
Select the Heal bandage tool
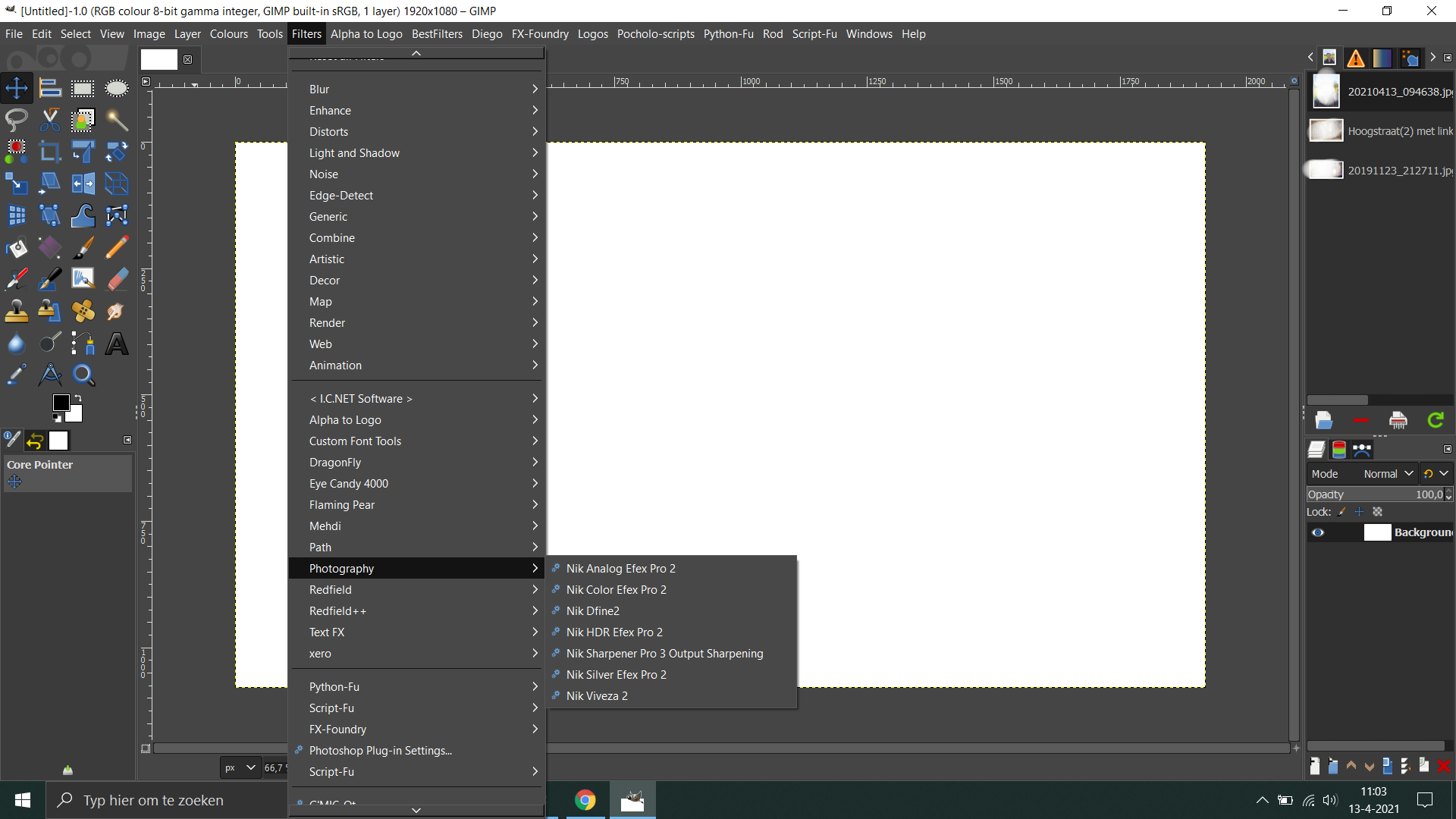point(83,311)
